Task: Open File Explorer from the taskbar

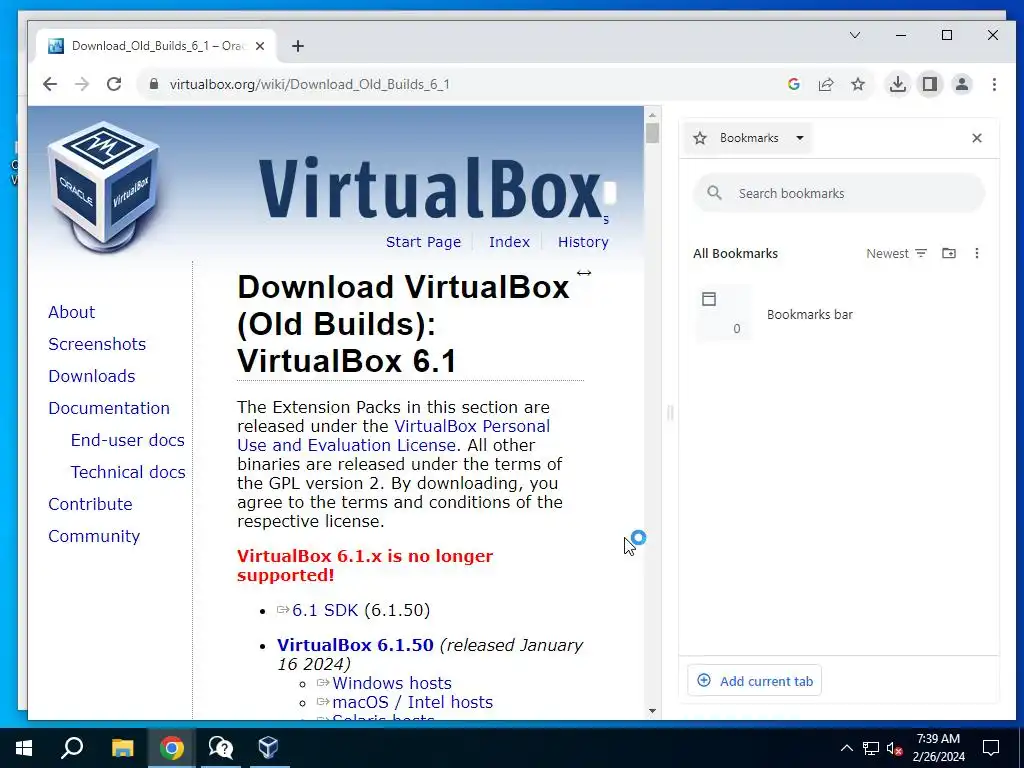Action: tap(122, 748)
